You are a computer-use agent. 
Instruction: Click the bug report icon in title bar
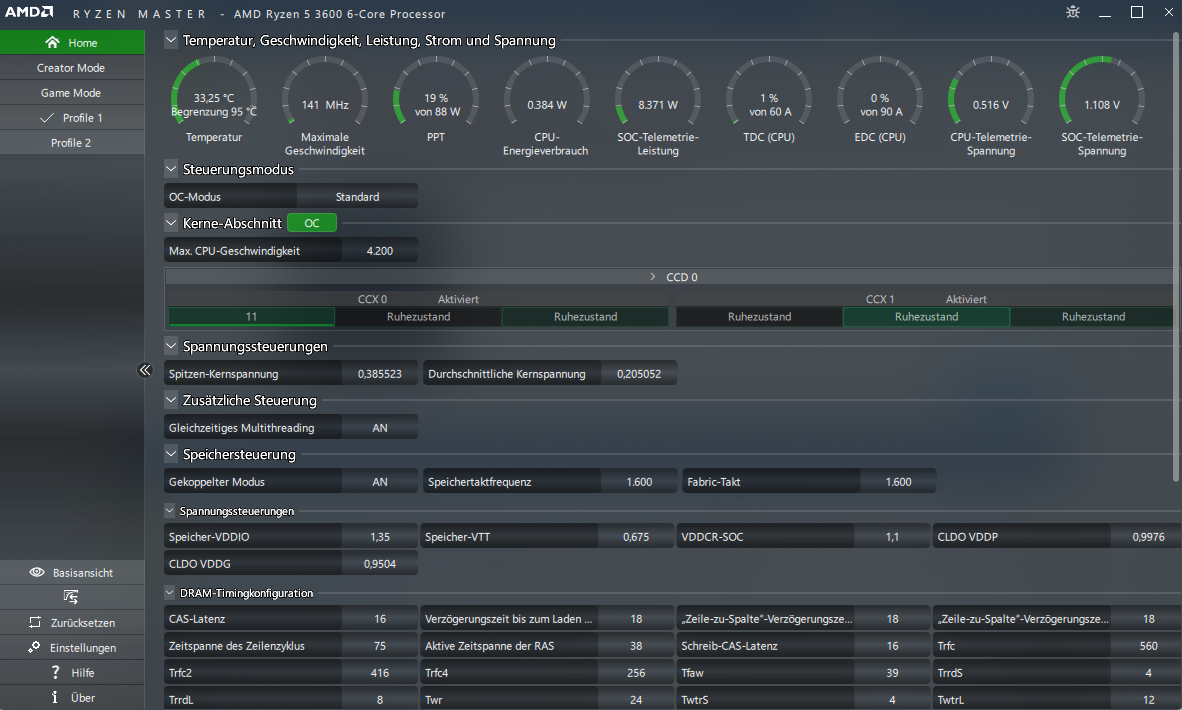point(1073,12)
